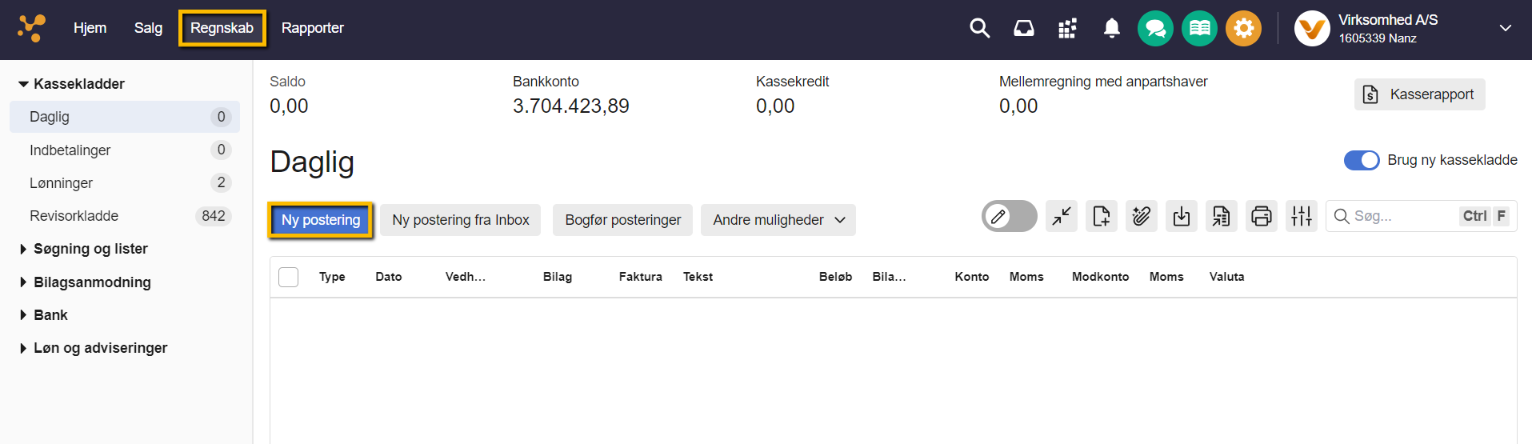The width and height of the screenshot is (1532, 444).
Task: Click the printer icon in the toolbar
Action: (1261, 216)
